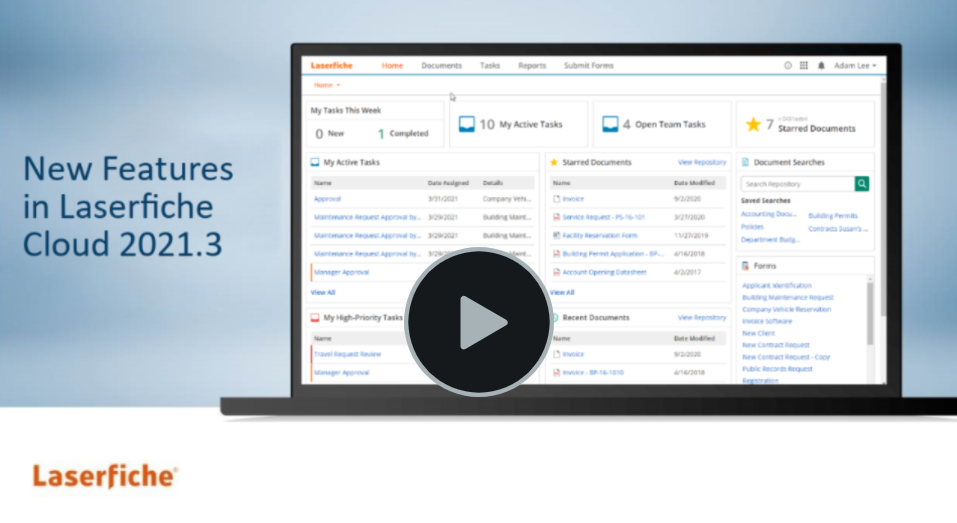Click View All under Starred Documents
Image resolution: width=957 pixels, height=523 pixels.
coord(562,292)
